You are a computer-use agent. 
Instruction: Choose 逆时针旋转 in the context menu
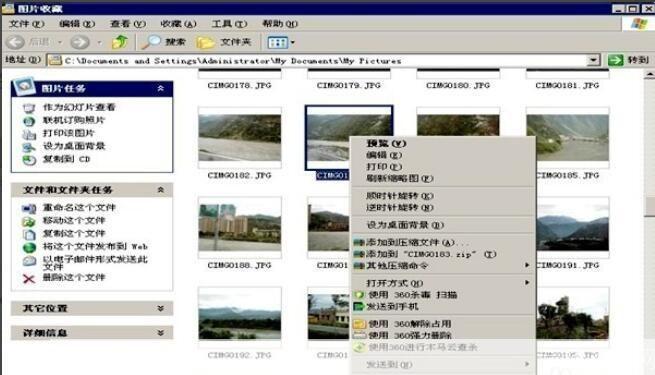click(x=443, y=208)
